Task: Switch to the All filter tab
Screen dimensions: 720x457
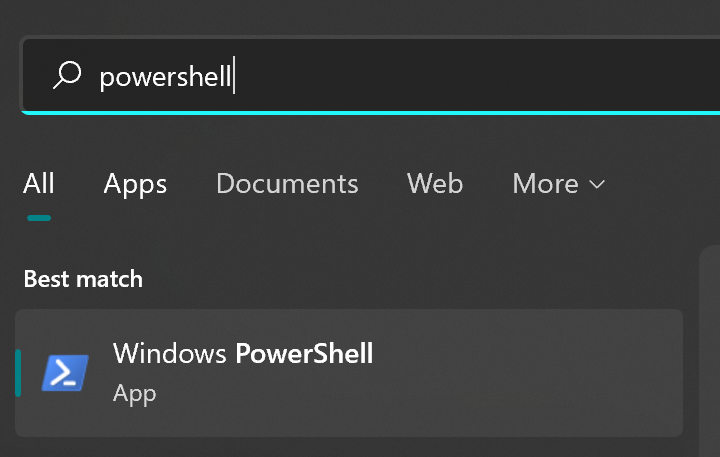Action: pos(39,184)
